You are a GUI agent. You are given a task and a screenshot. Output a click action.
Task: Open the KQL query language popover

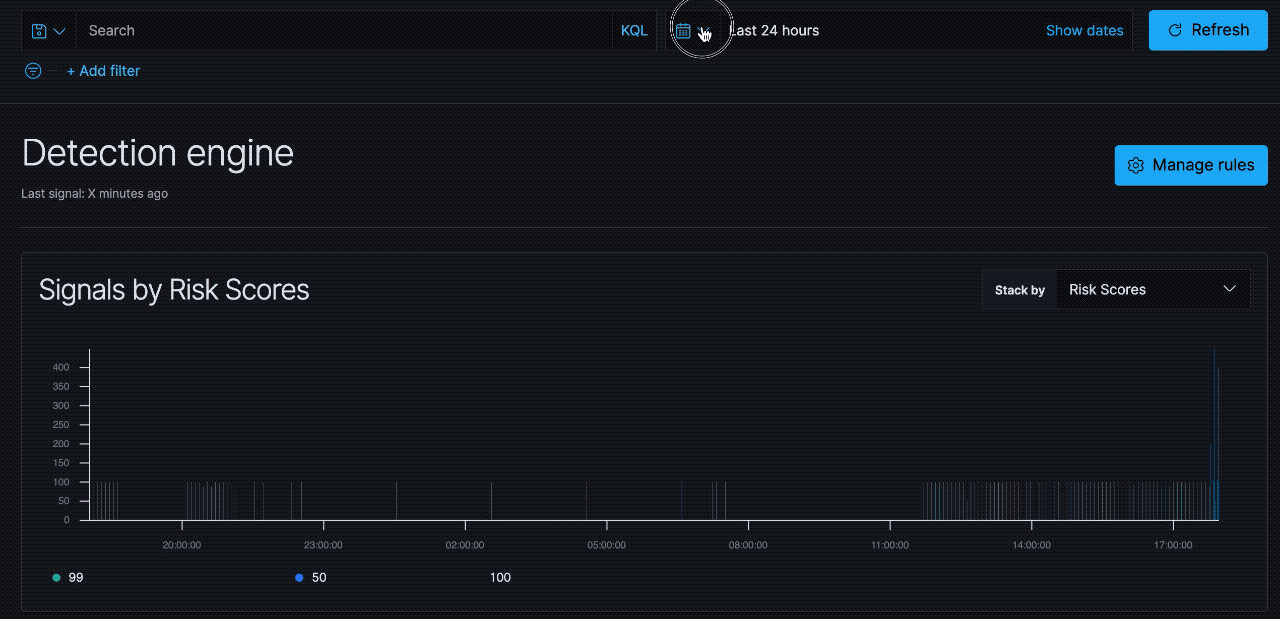pos(634,30)
